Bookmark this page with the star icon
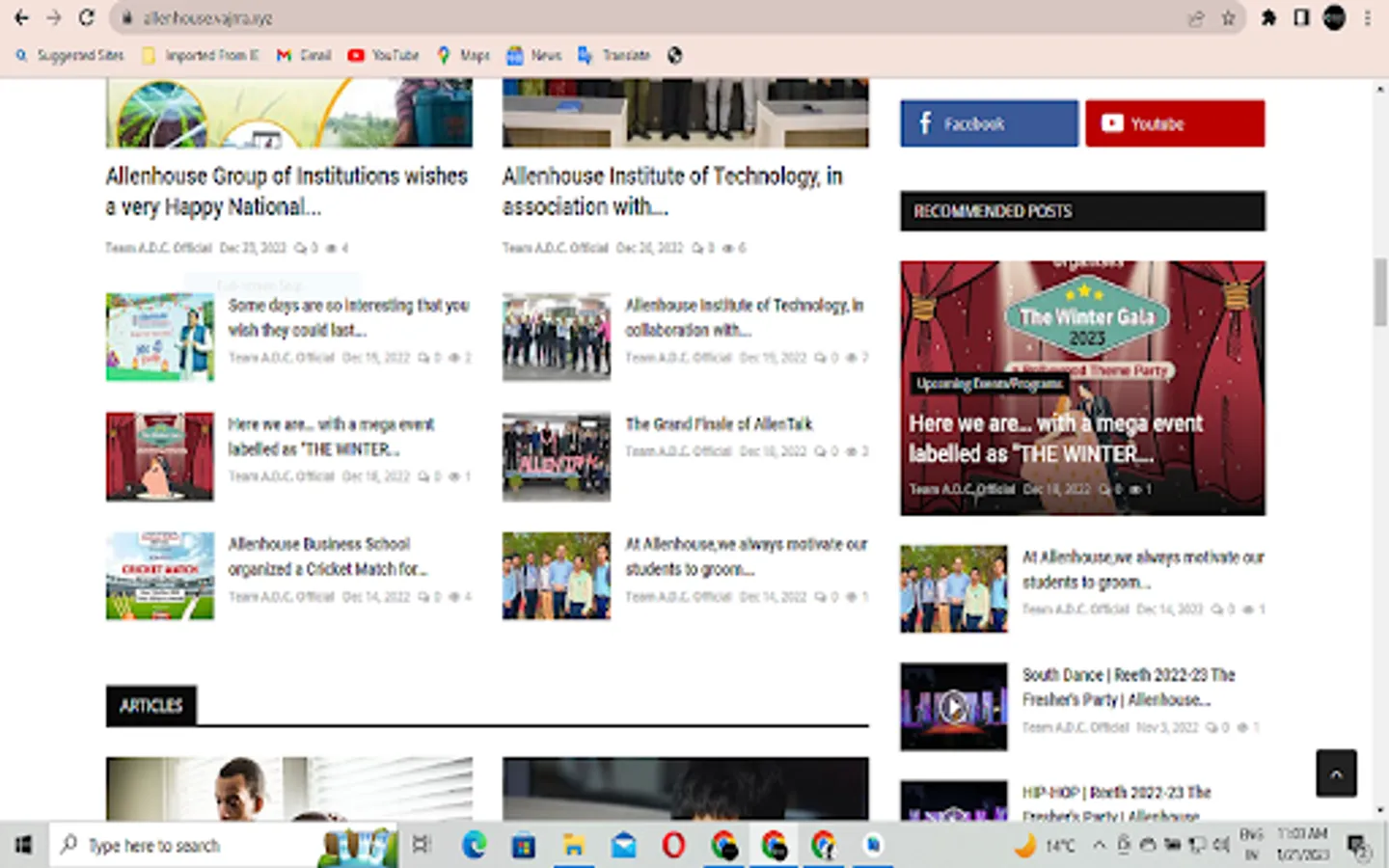Viewport: 1389px width, 868px height. [1228, 18]
